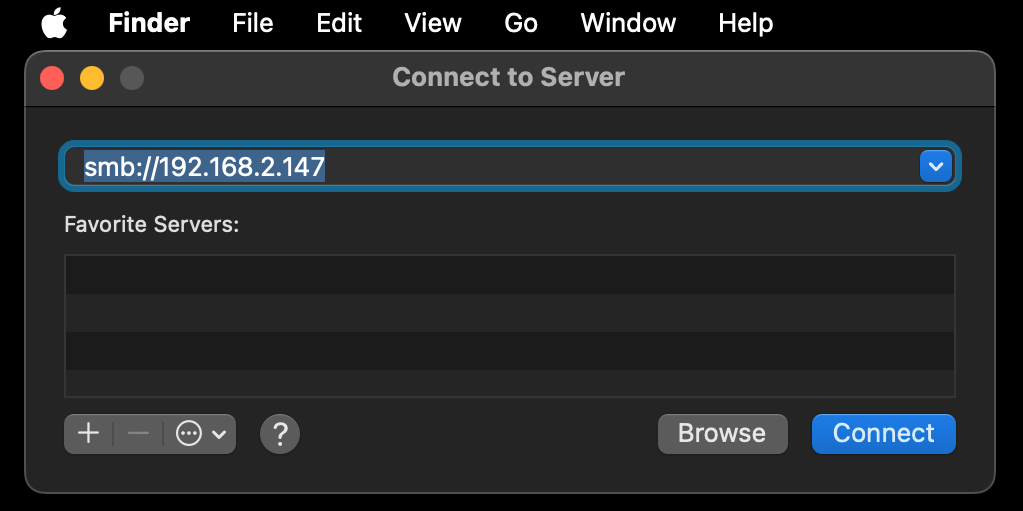This screenshot has width=1023, height=511.
Task: Click inside the Favorite Servers list
Action: pos(509,326)
